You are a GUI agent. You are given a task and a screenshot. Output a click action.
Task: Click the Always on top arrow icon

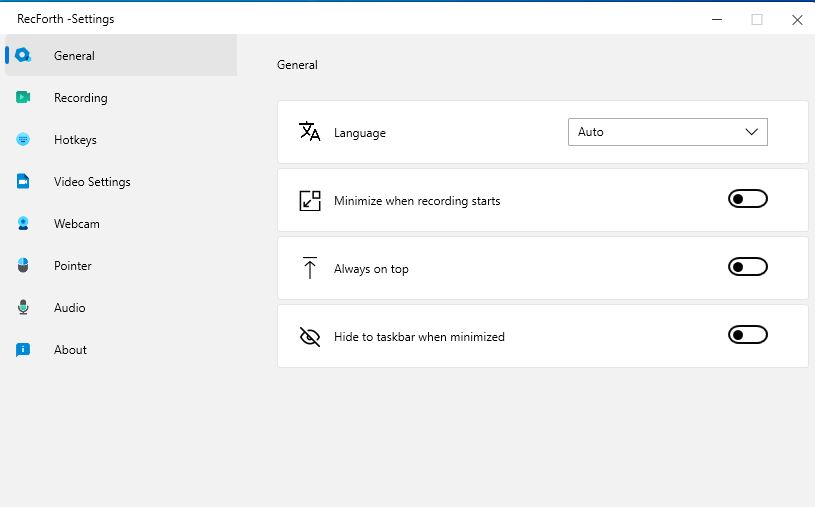pyautogui.click(x=310, y=268)
